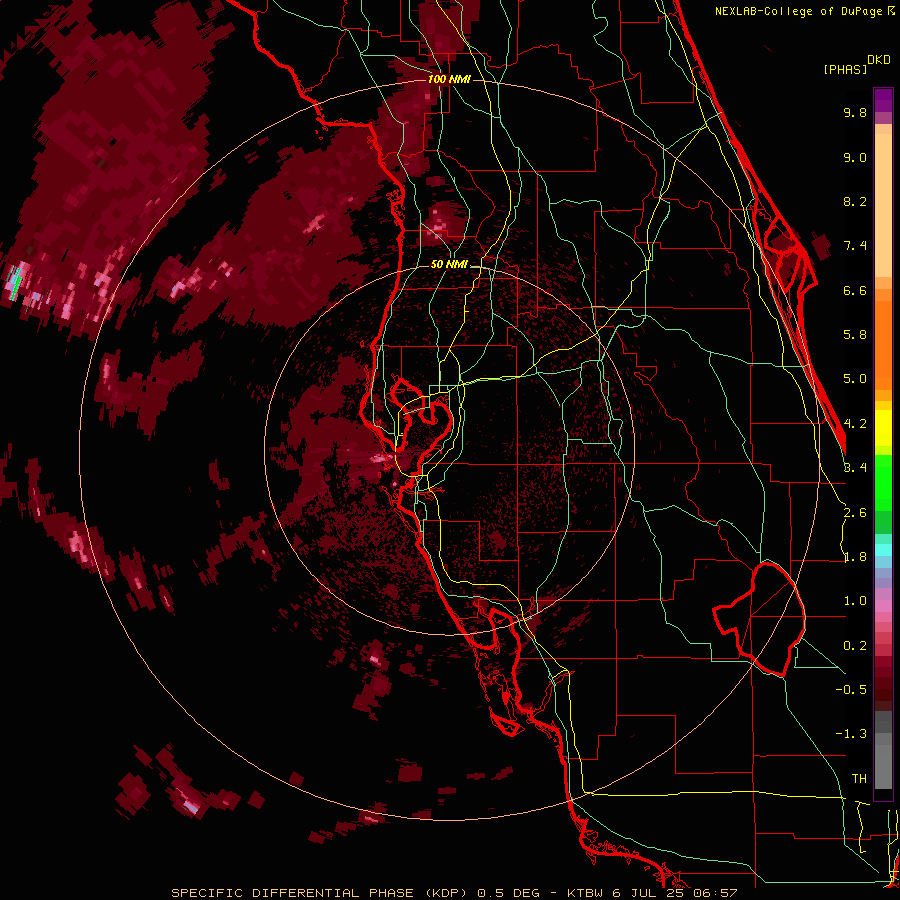Click the 1.0 value on the color scale
Screen dimensions: 900x900
(855, 601)
